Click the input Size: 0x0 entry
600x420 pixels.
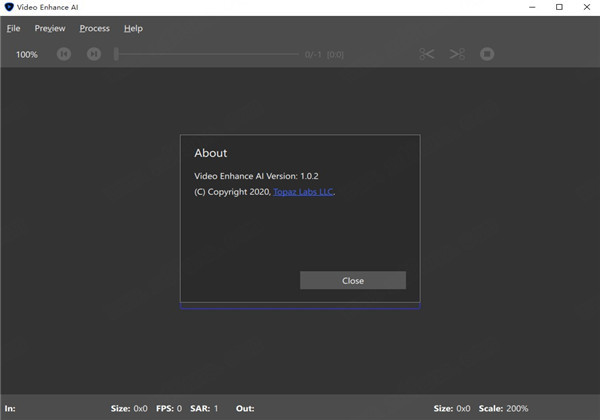click(129, 409)
